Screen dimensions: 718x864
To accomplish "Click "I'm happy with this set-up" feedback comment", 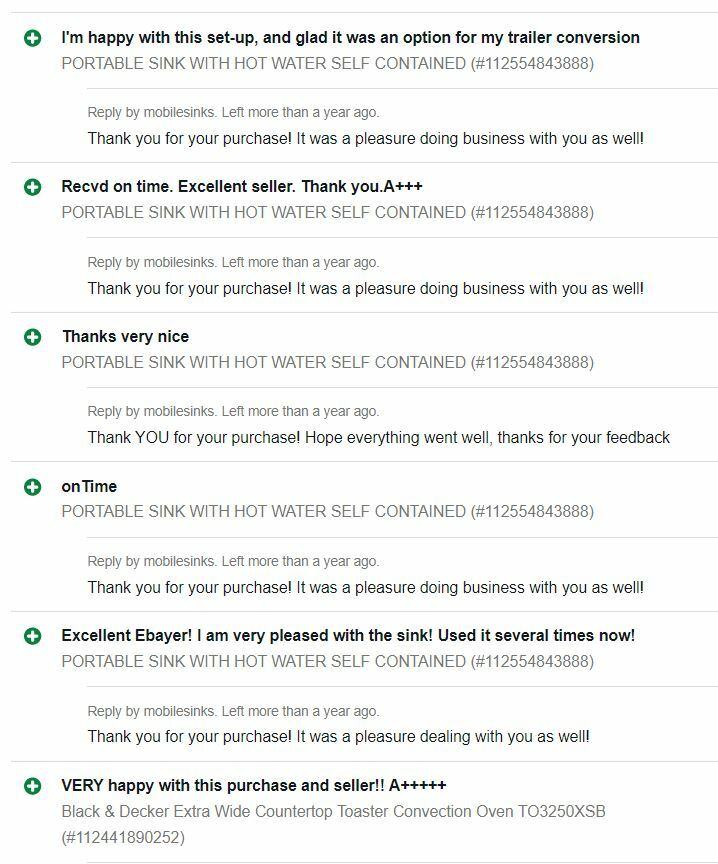I will point(350,37).
